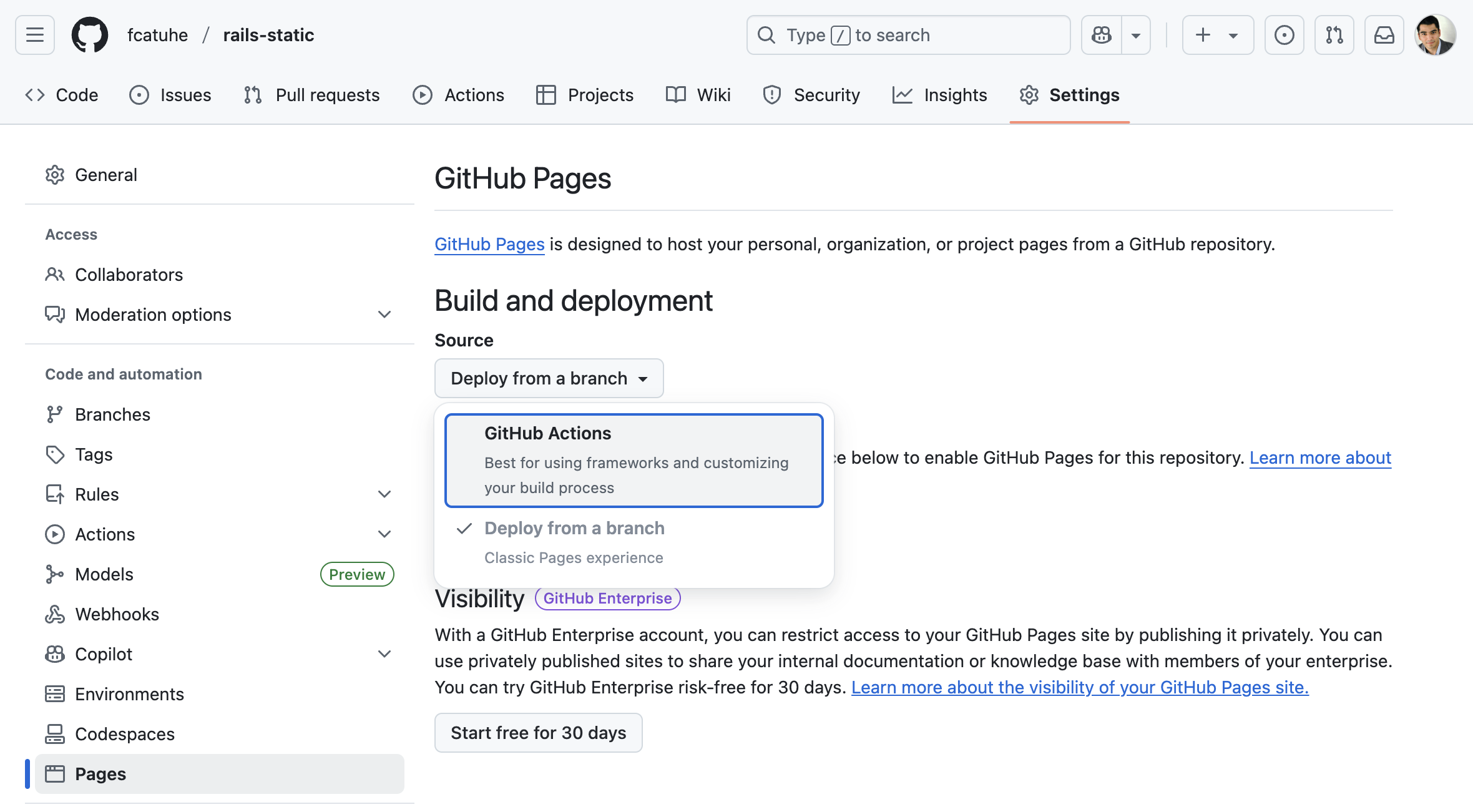Click the Tags tag icon

pos(55,454)
